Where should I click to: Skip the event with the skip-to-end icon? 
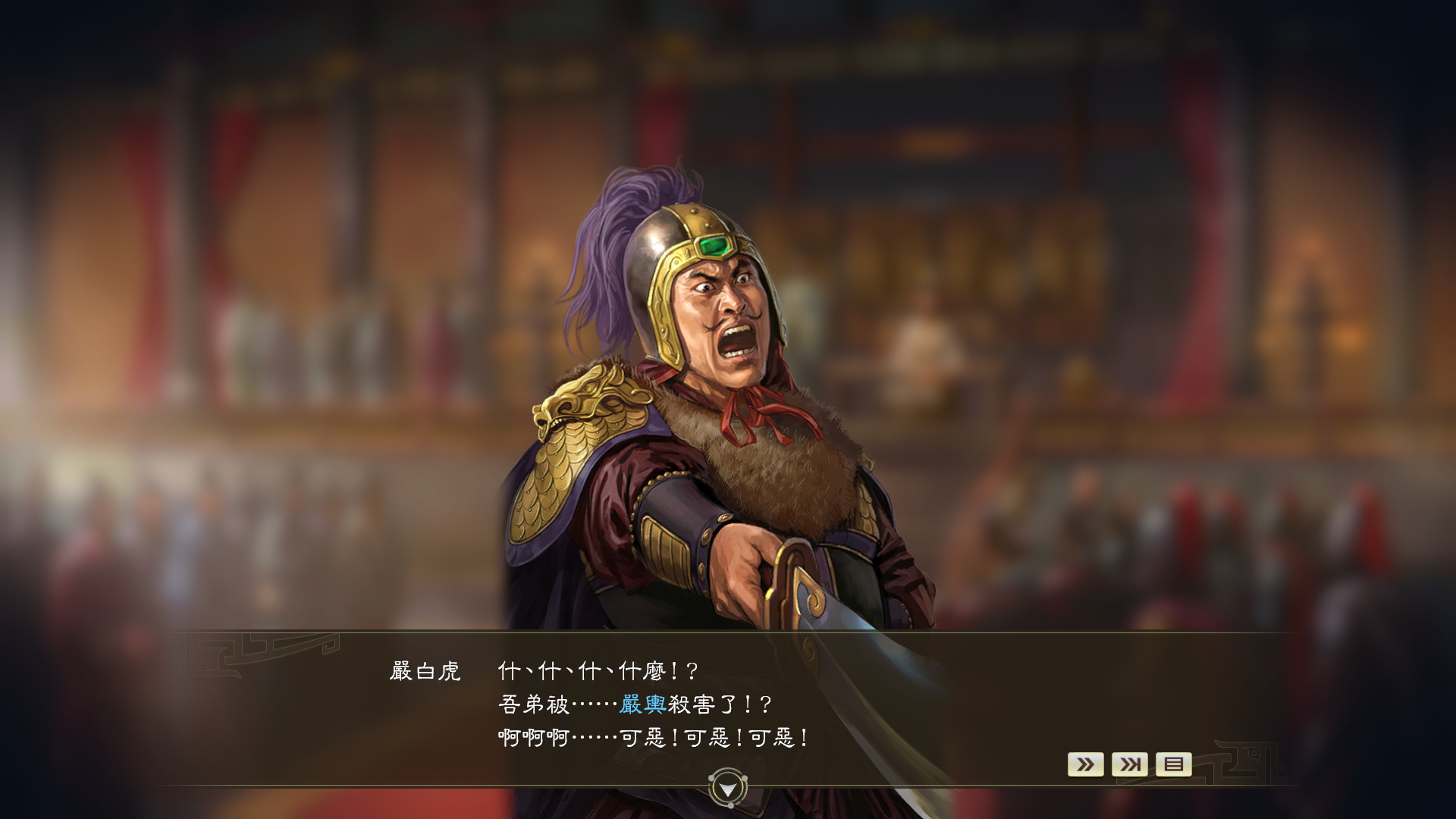click(1129, 764)
